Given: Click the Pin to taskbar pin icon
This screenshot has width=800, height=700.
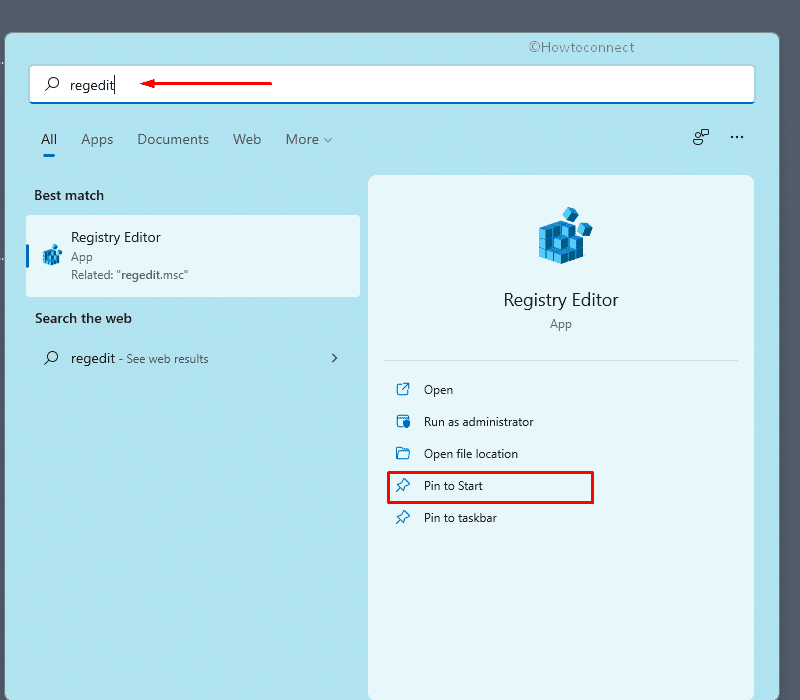Looking at the screenshot, I should (x=403, y=517).
